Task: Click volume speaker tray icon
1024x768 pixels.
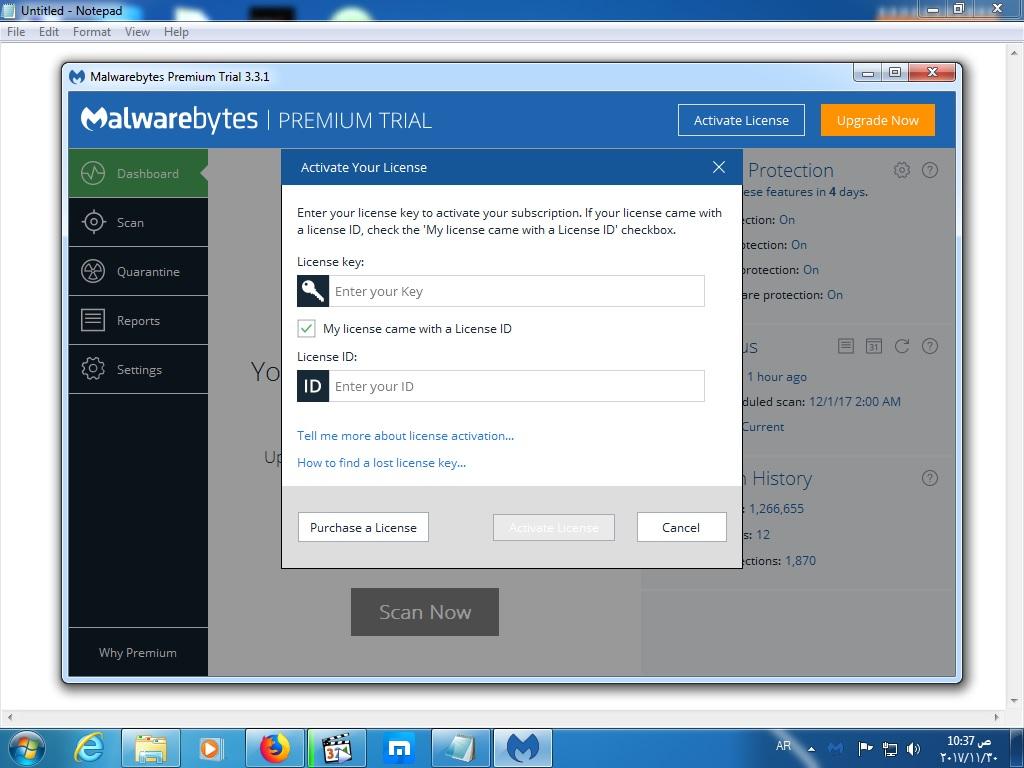Action: [x=914, y=749]
